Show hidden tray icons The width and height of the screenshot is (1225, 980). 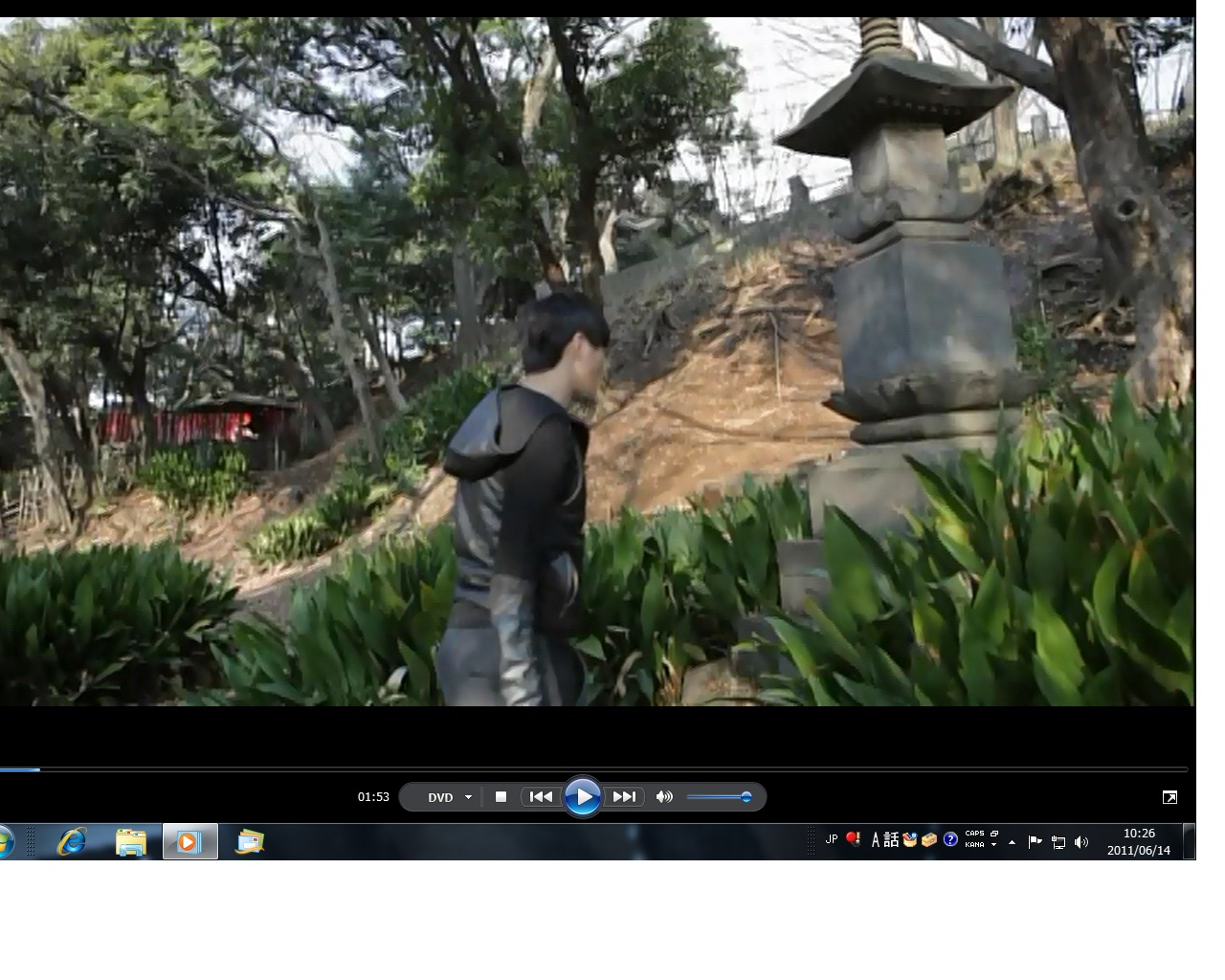(1012, 842)
